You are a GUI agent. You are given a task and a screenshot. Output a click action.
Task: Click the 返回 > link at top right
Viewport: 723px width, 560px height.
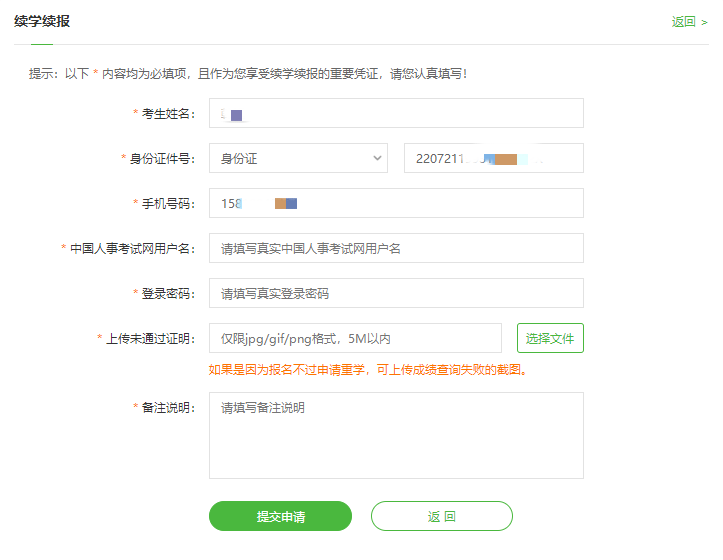pyautogui.click(x=689, y=22)
